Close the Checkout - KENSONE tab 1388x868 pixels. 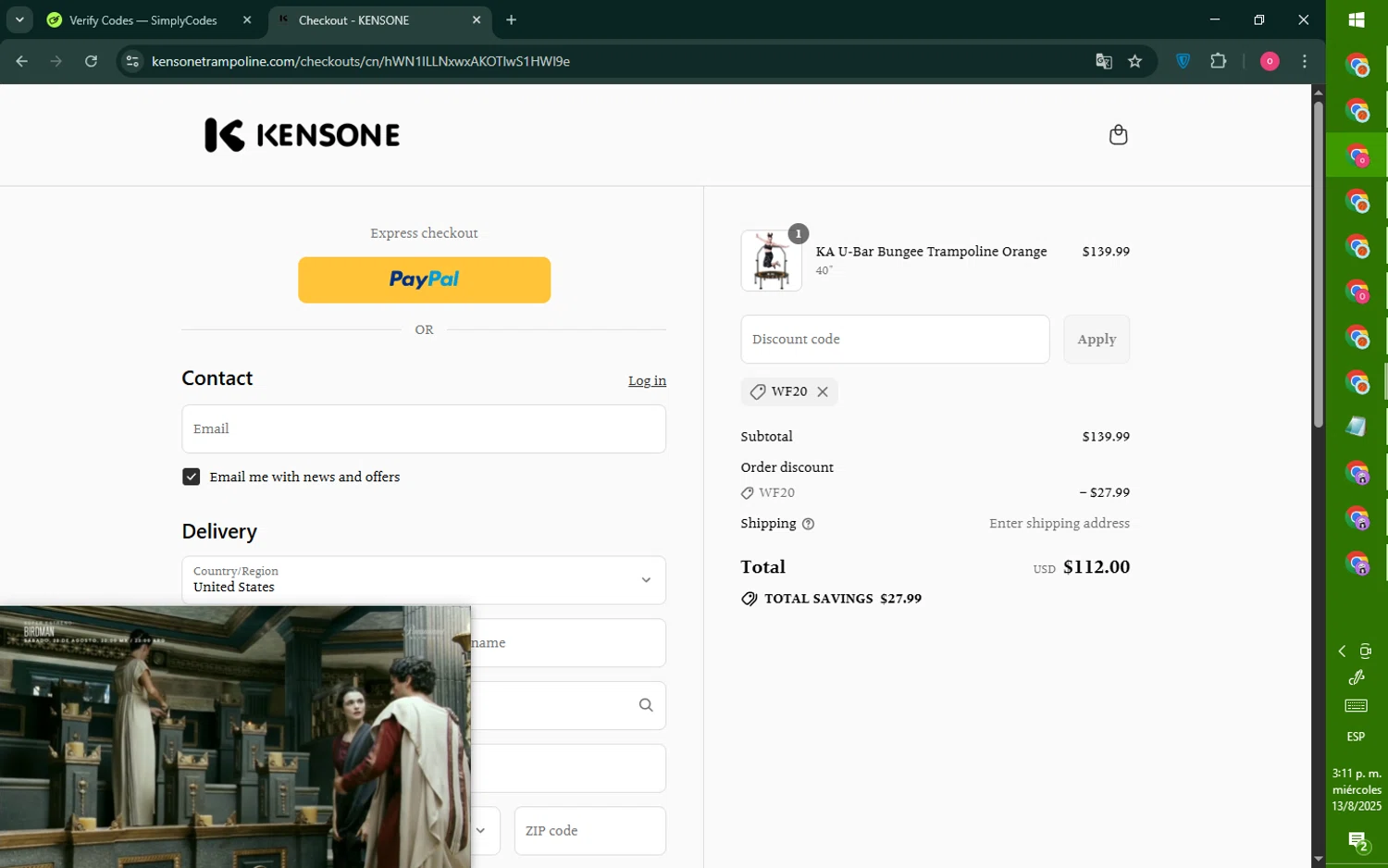click(477, 19)
